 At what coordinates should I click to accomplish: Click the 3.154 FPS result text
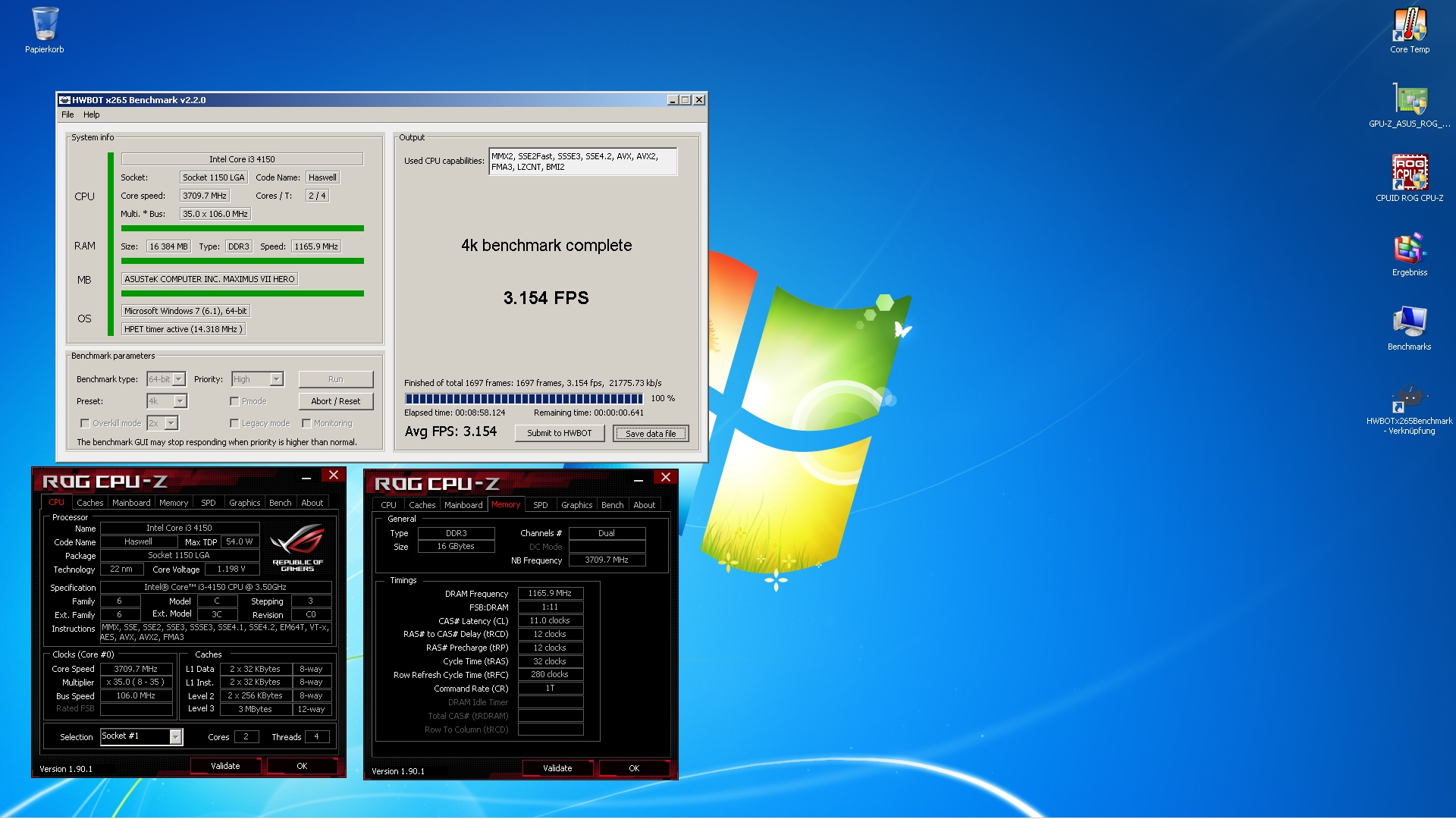click(x=546, y=298)
